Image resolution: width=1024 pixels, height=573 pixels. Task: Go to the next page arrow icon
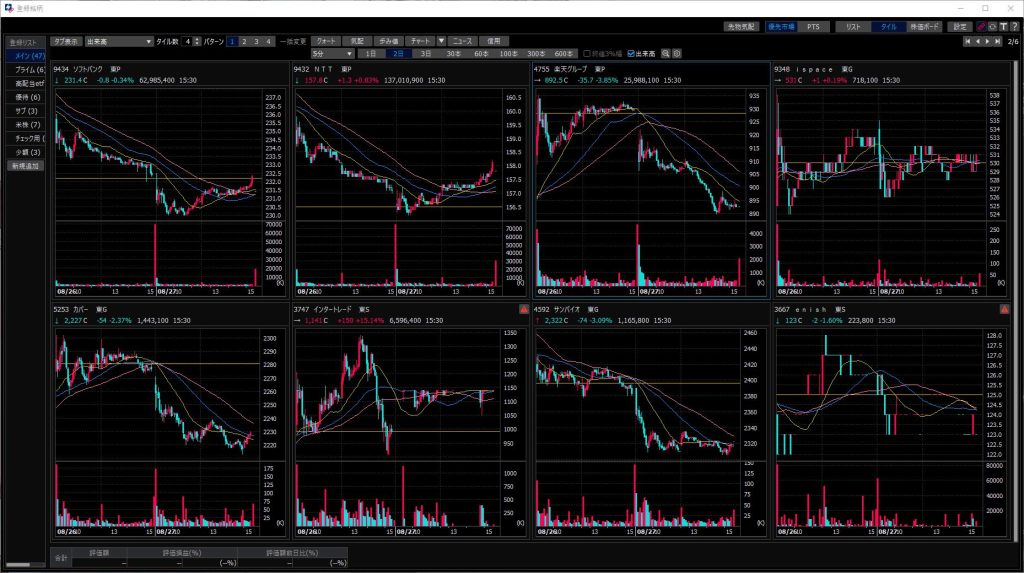click(x=987, y=42)
